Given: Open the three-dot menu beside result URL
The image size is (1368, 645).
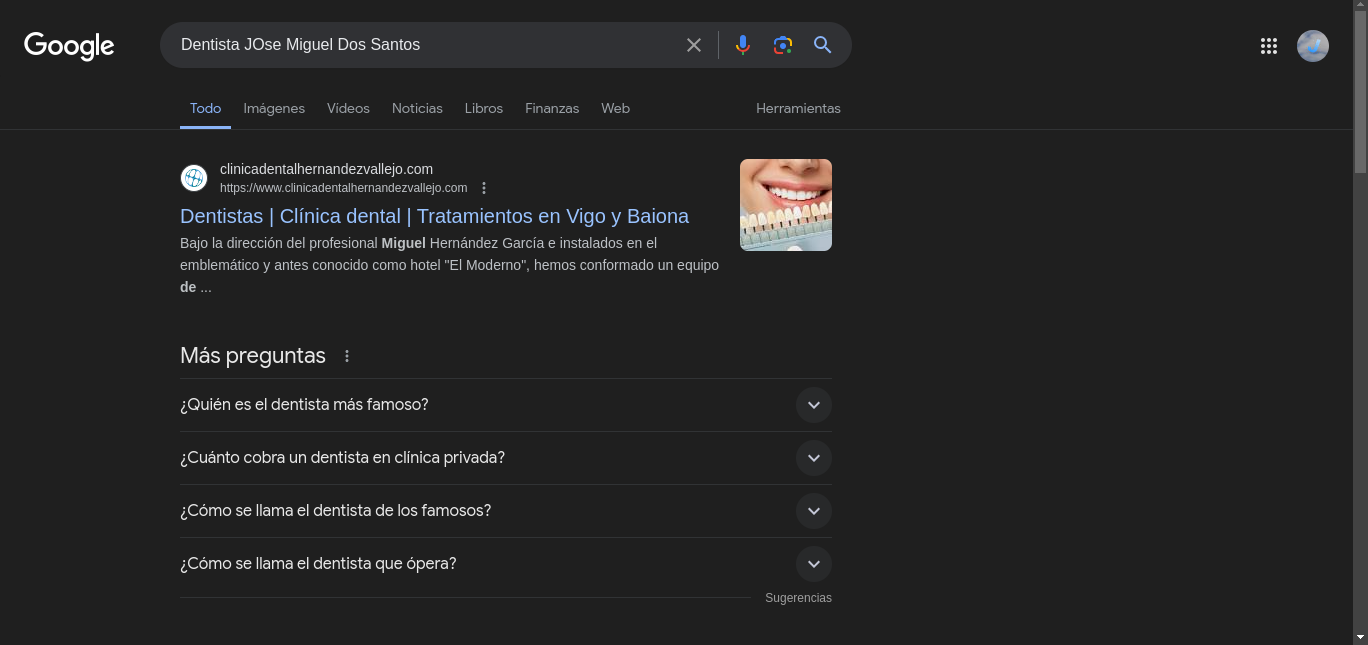Looking at the screenshot, I should coord(484,188).
